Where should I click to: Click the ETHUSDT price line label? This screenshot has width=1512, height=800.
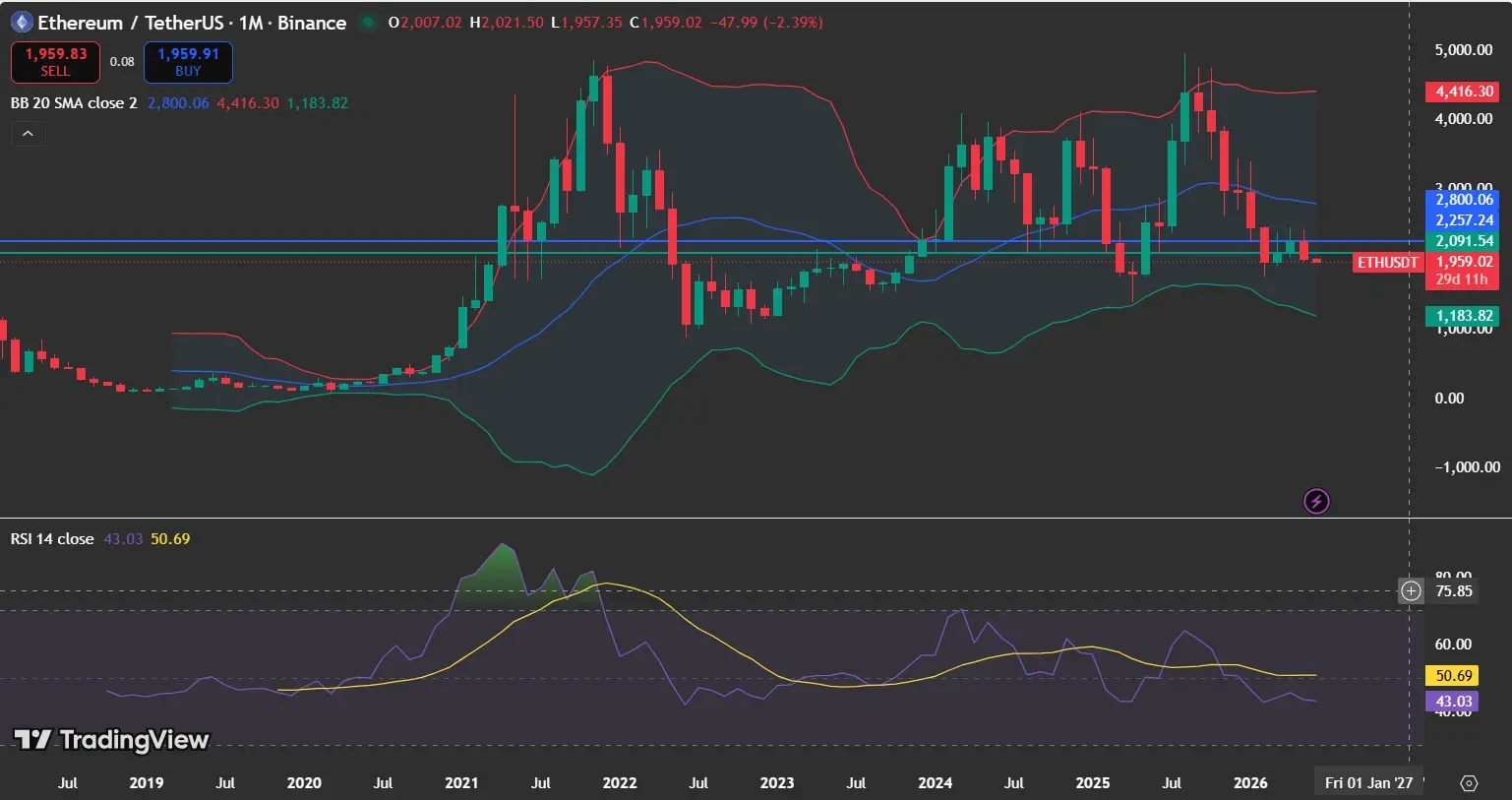click(x=1387, y=263)
